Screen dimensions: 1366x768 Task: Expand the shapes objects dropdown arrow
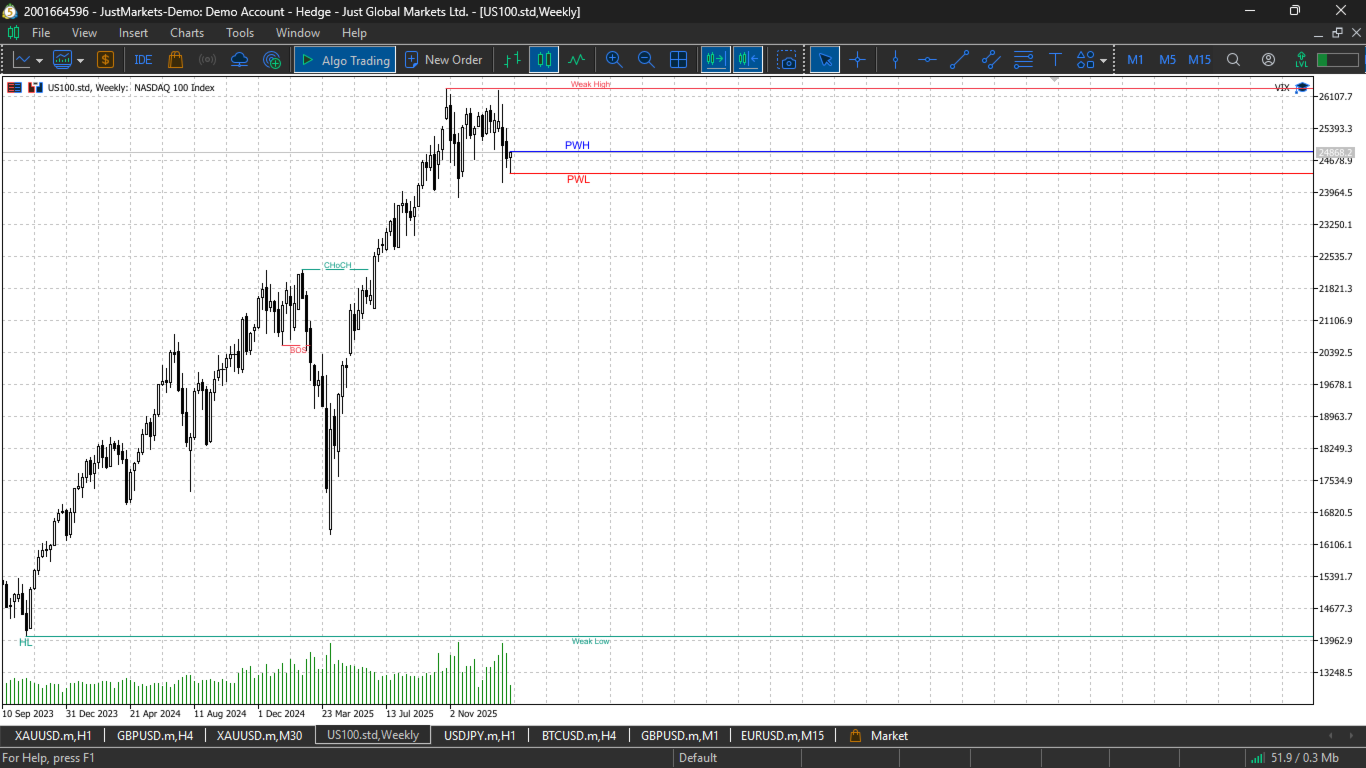(1103, 61)
